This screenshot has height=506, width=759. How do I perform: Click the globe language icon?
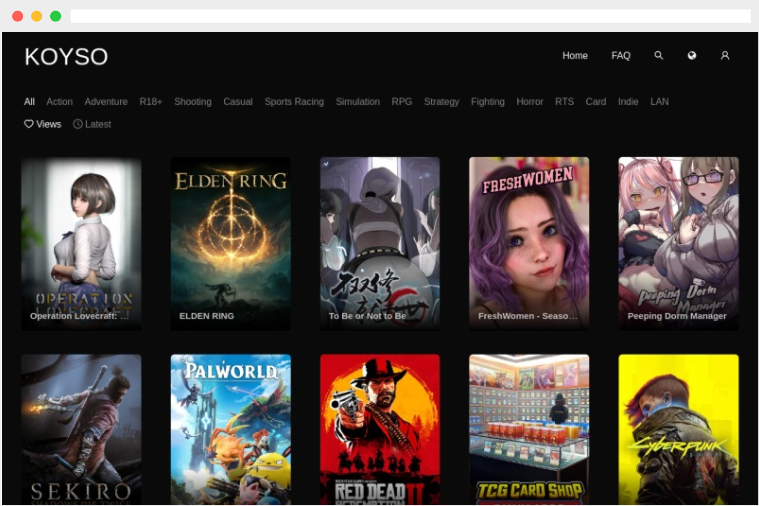[x=692, y=56]
